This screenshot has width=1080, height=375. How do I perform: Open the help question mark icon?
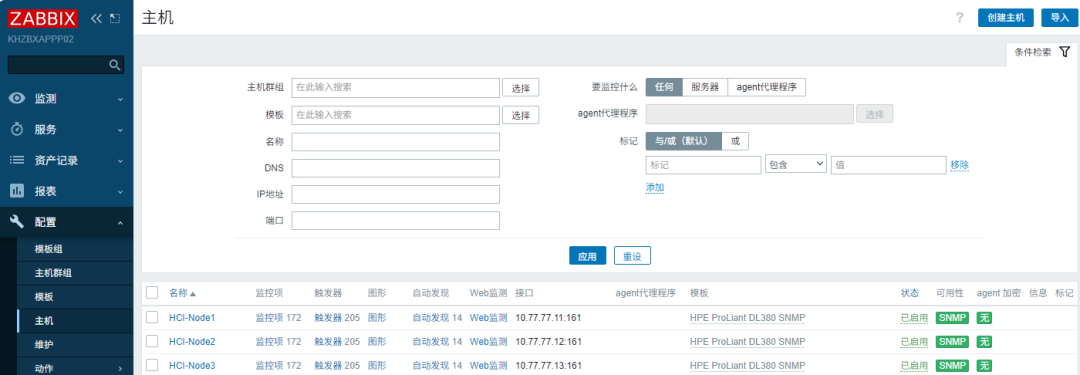click(x=959, y=18)
